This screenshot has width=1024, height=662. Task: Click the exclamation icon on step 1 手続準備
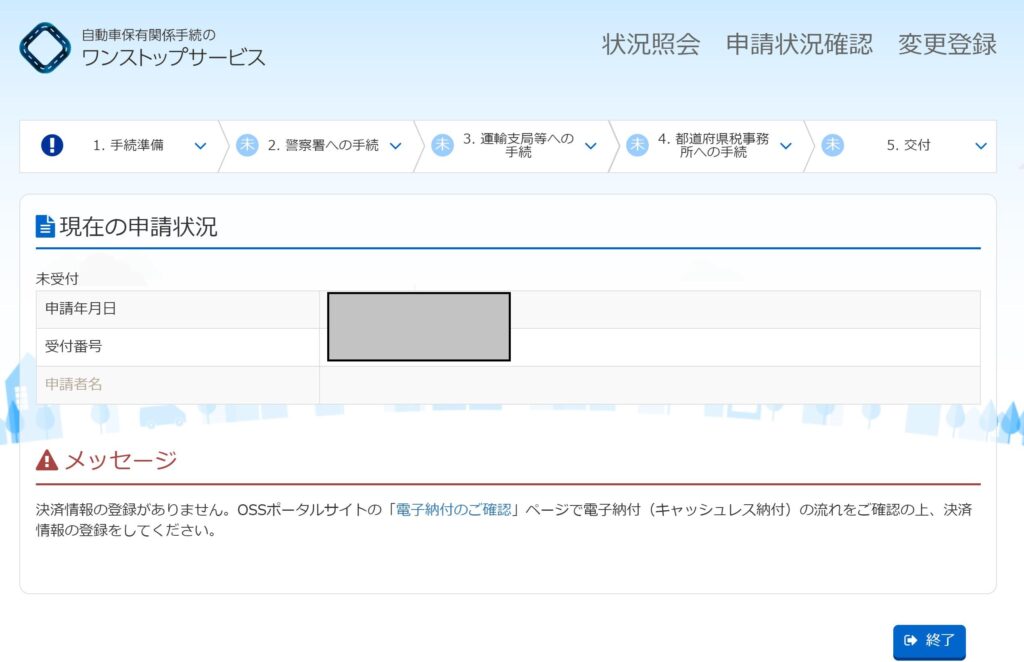coord(51,145)
